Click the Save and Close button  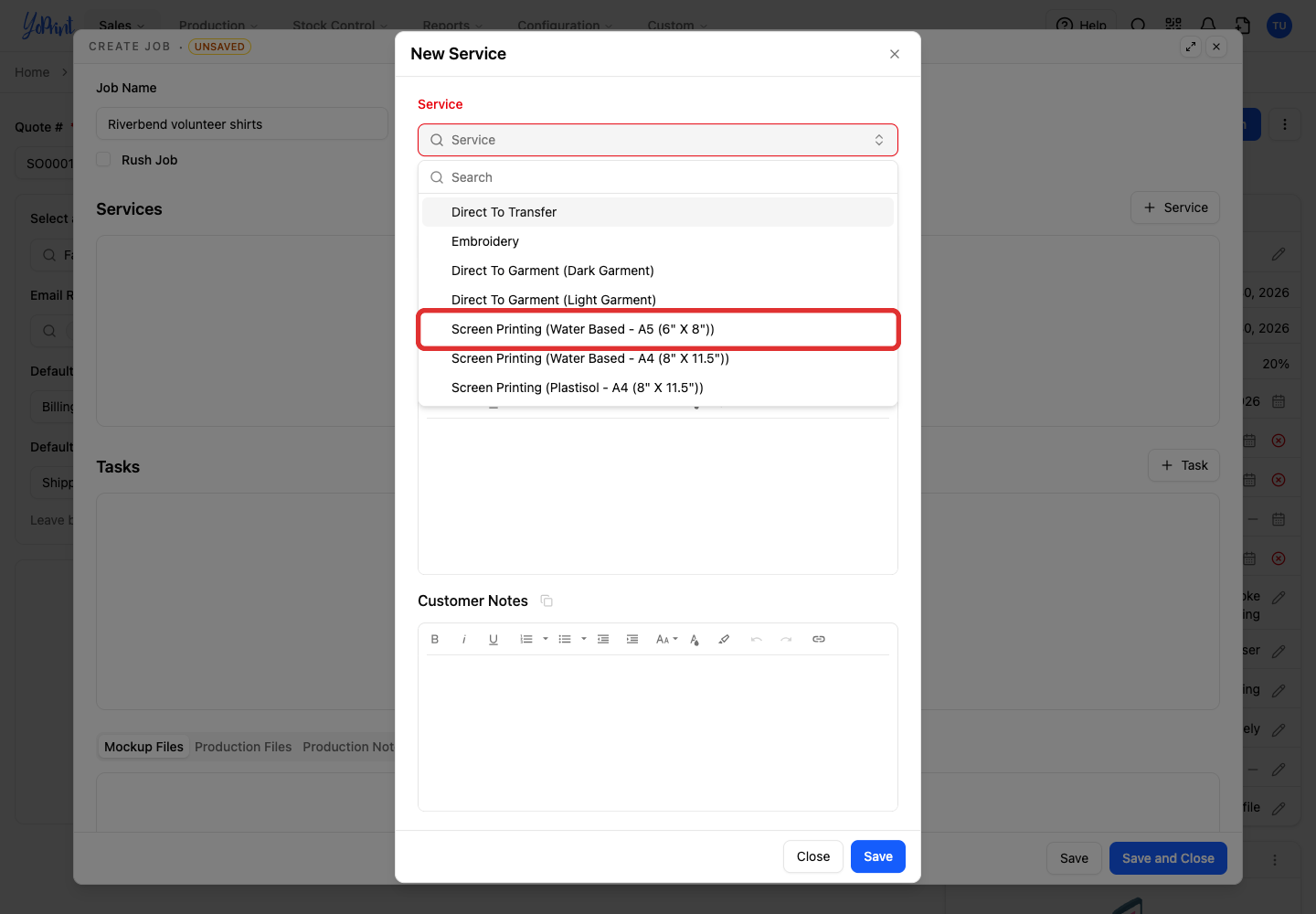pos(1168,858)
